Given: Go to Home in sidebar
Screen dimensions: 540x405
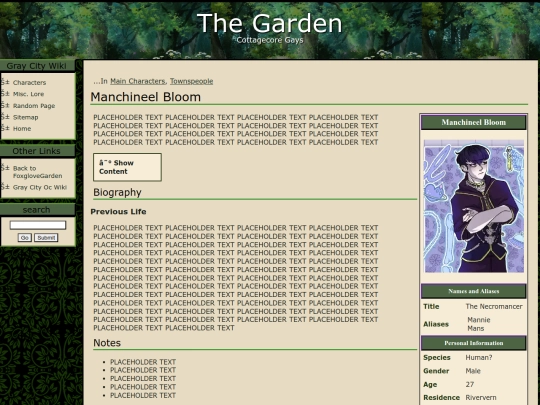Looking at the screenshot, I should (22, 128).
